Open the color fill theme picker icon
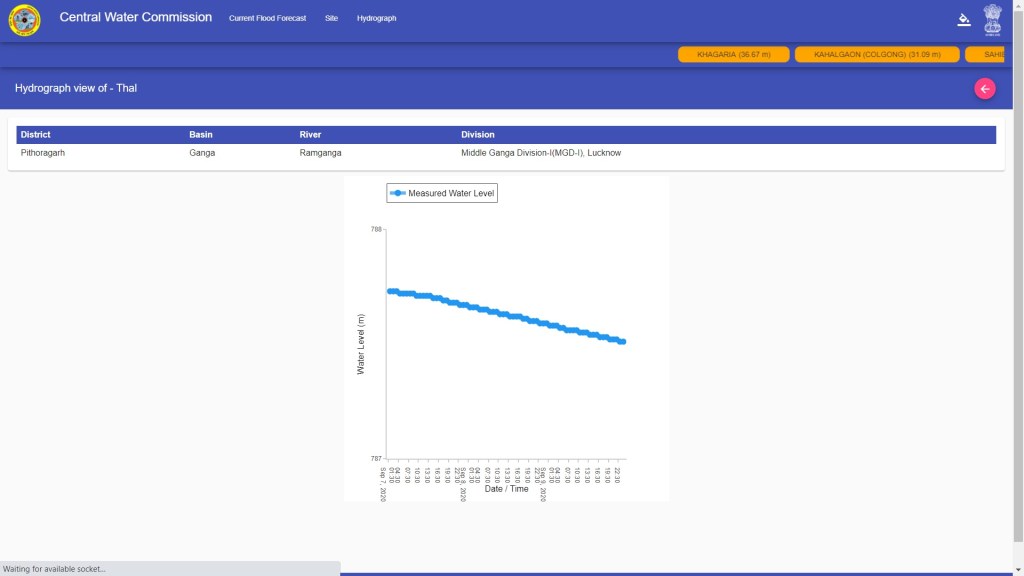The image size is (1024, 576). (x=964, y=19)
